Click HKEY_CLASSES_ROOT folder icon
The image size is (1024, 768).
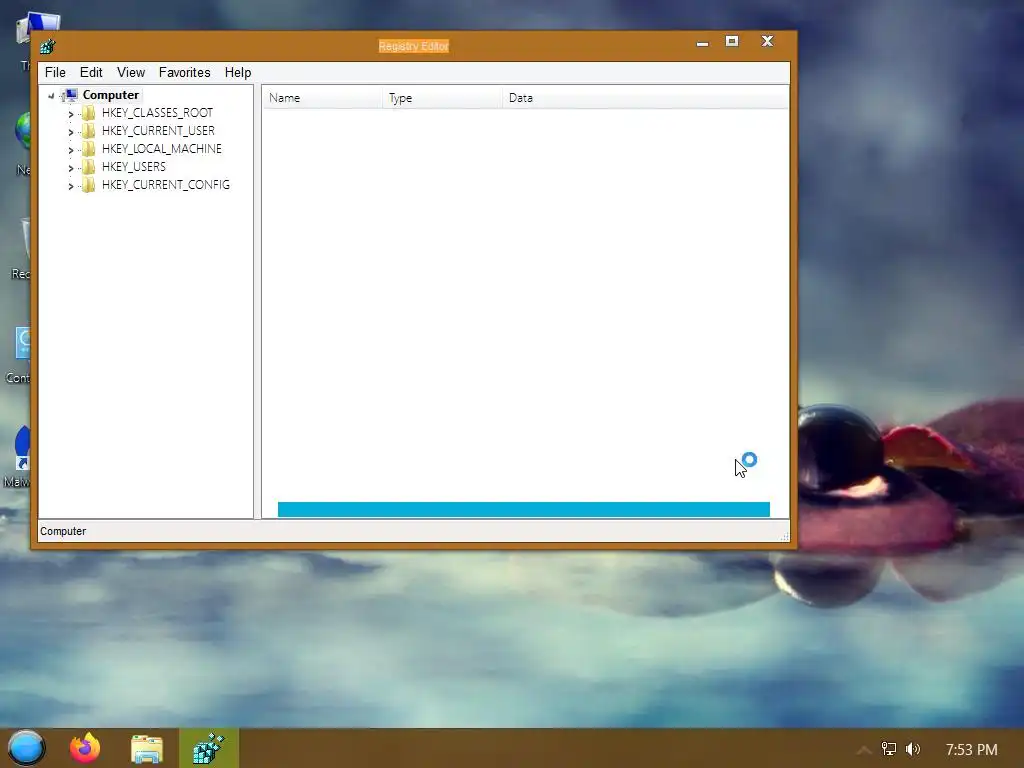(x=88, y=113)
